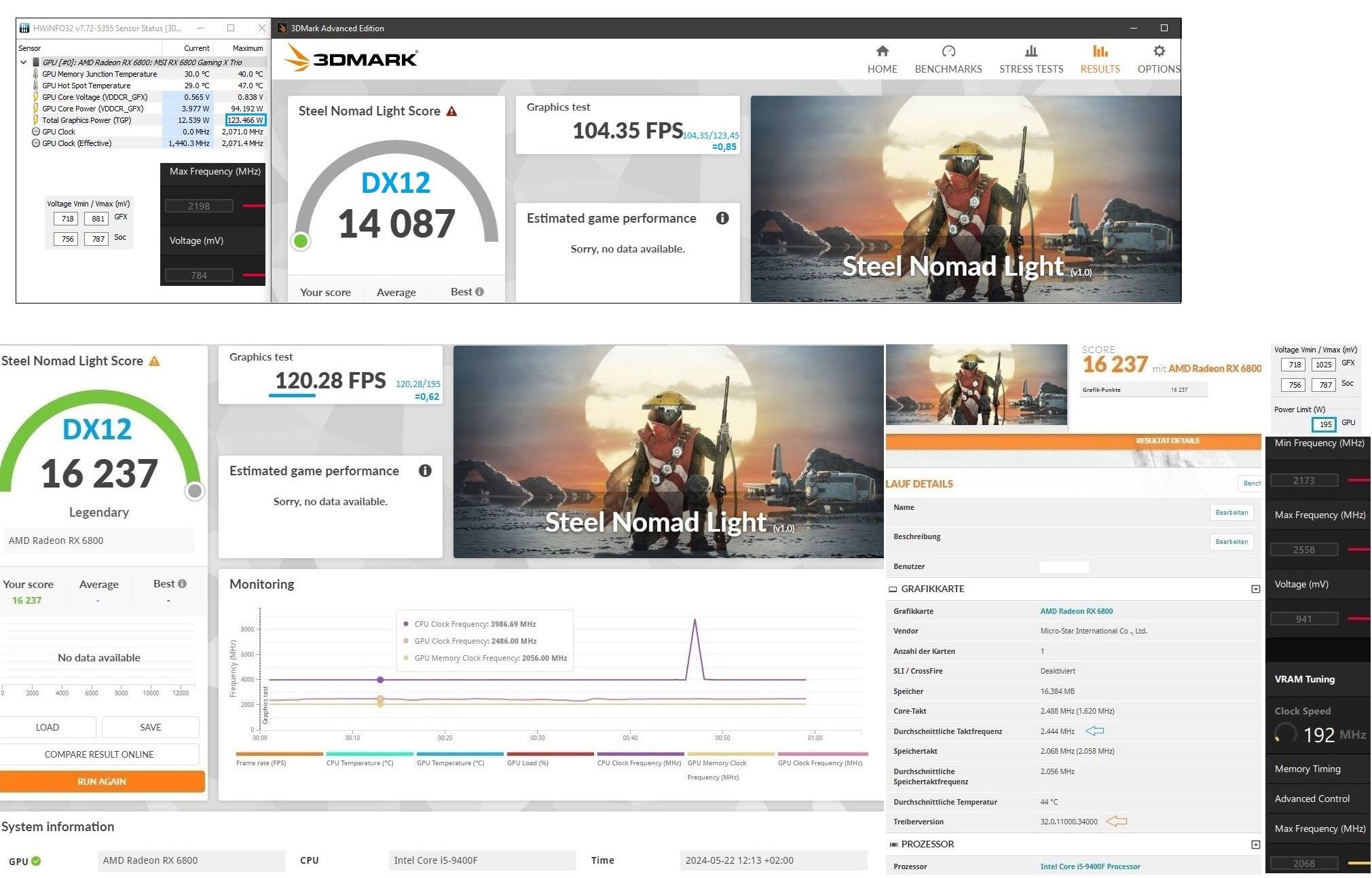Switch to the Results tab
The image size is (1372, 878).
click(x=1100, y=59)
